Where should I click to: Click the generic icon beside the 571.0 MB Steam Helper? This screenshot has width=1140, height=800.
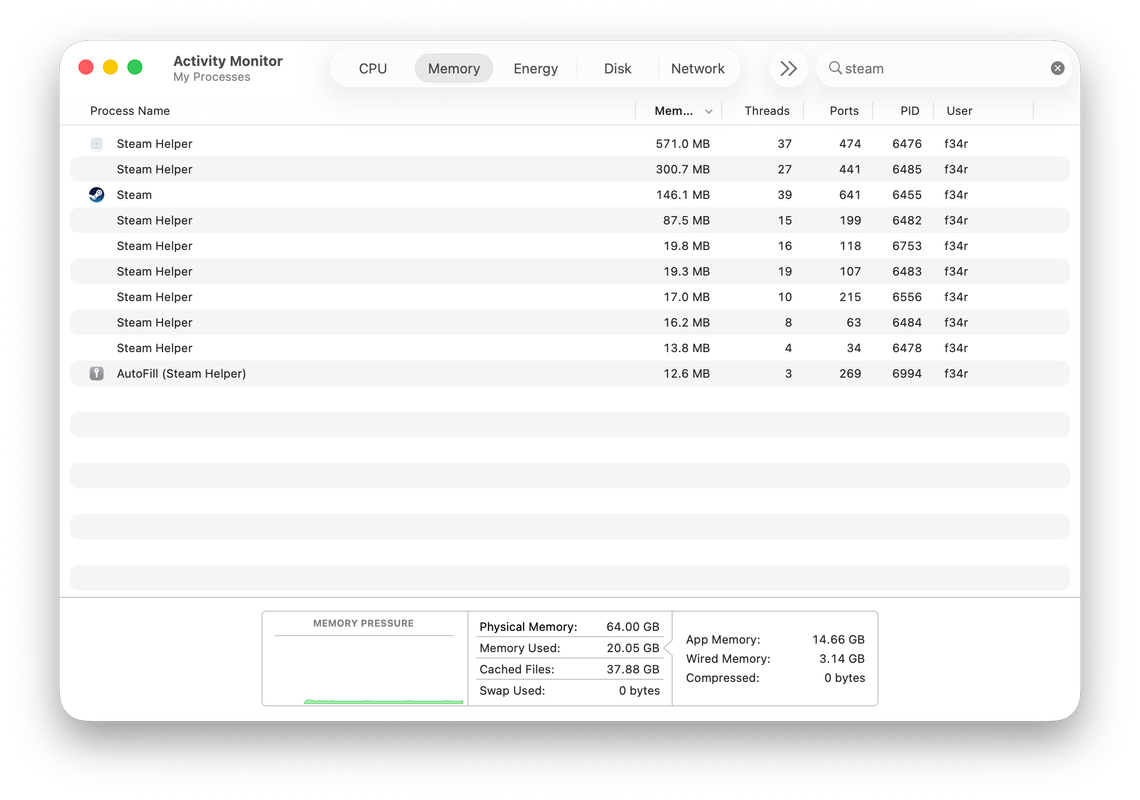click(97, 144)
